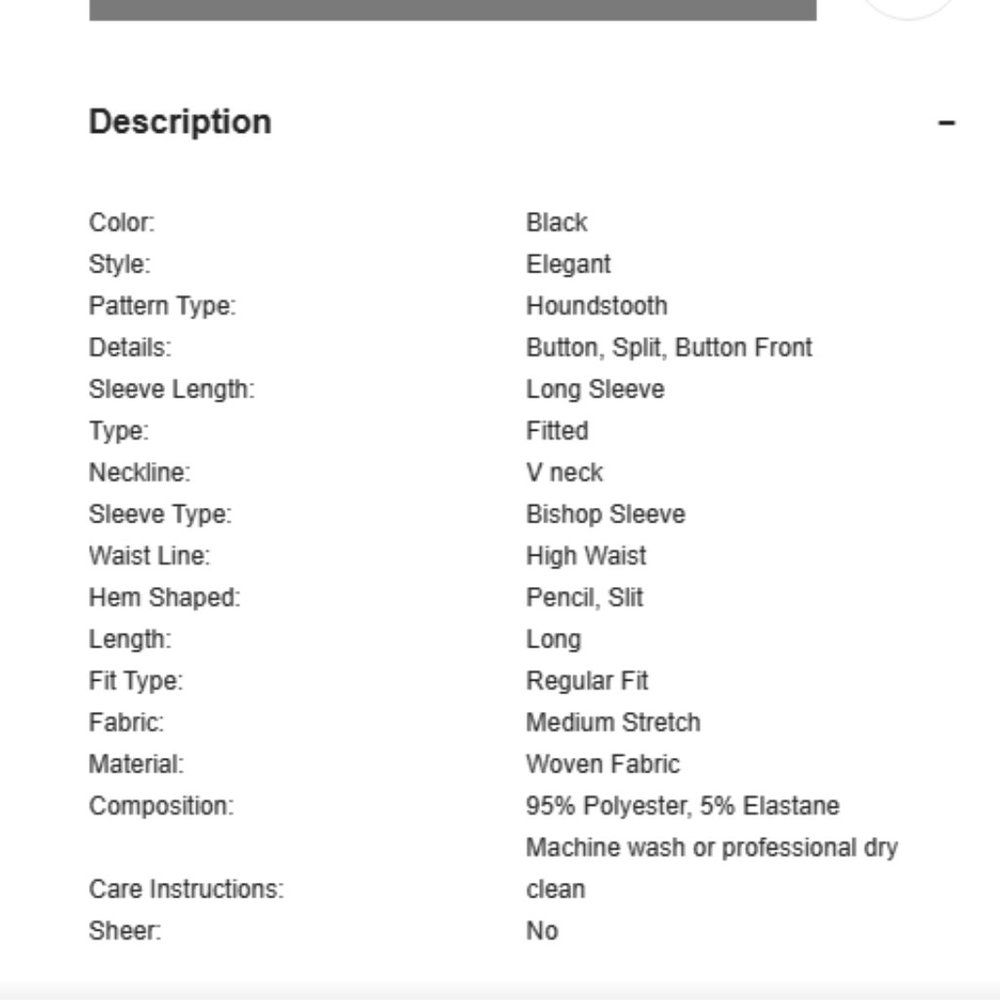Viewport: 1000px width, 1000px height.
Task: Click the Elegant style value
Action: [568, 264]
